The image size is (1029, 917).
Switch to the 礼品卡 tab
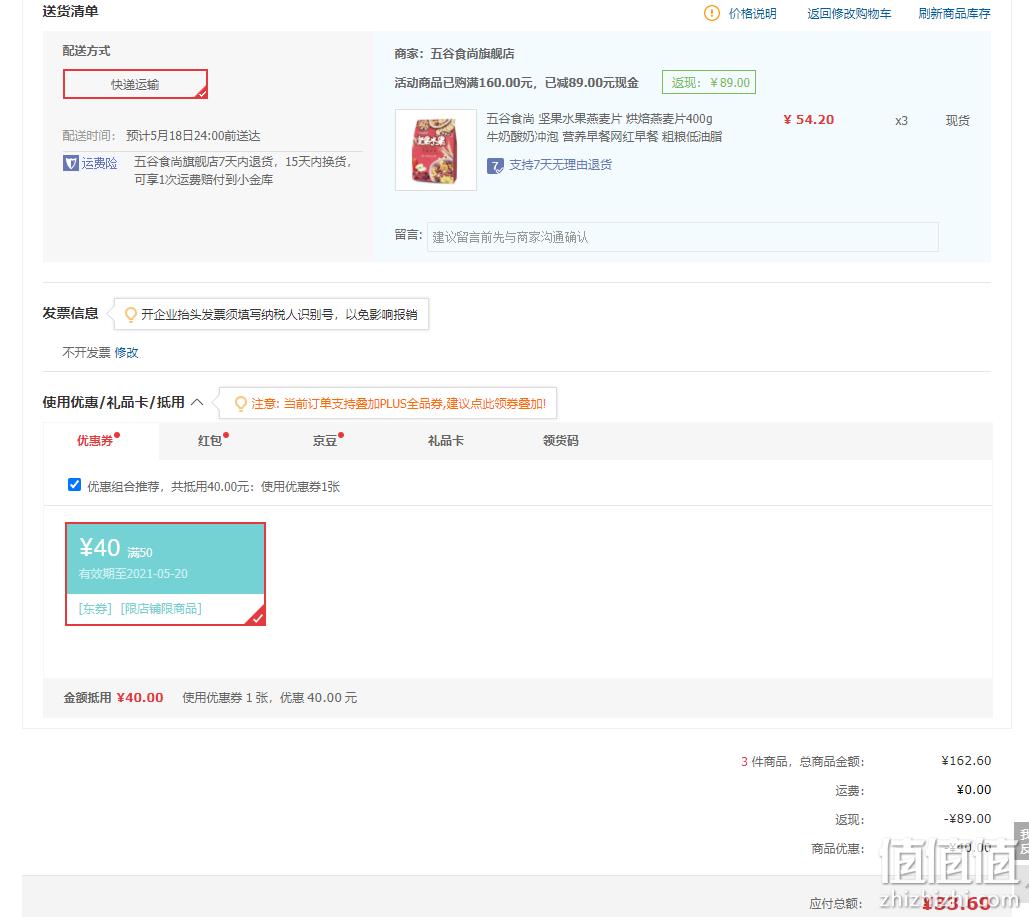pyautogui.click(x=446, y=440)
